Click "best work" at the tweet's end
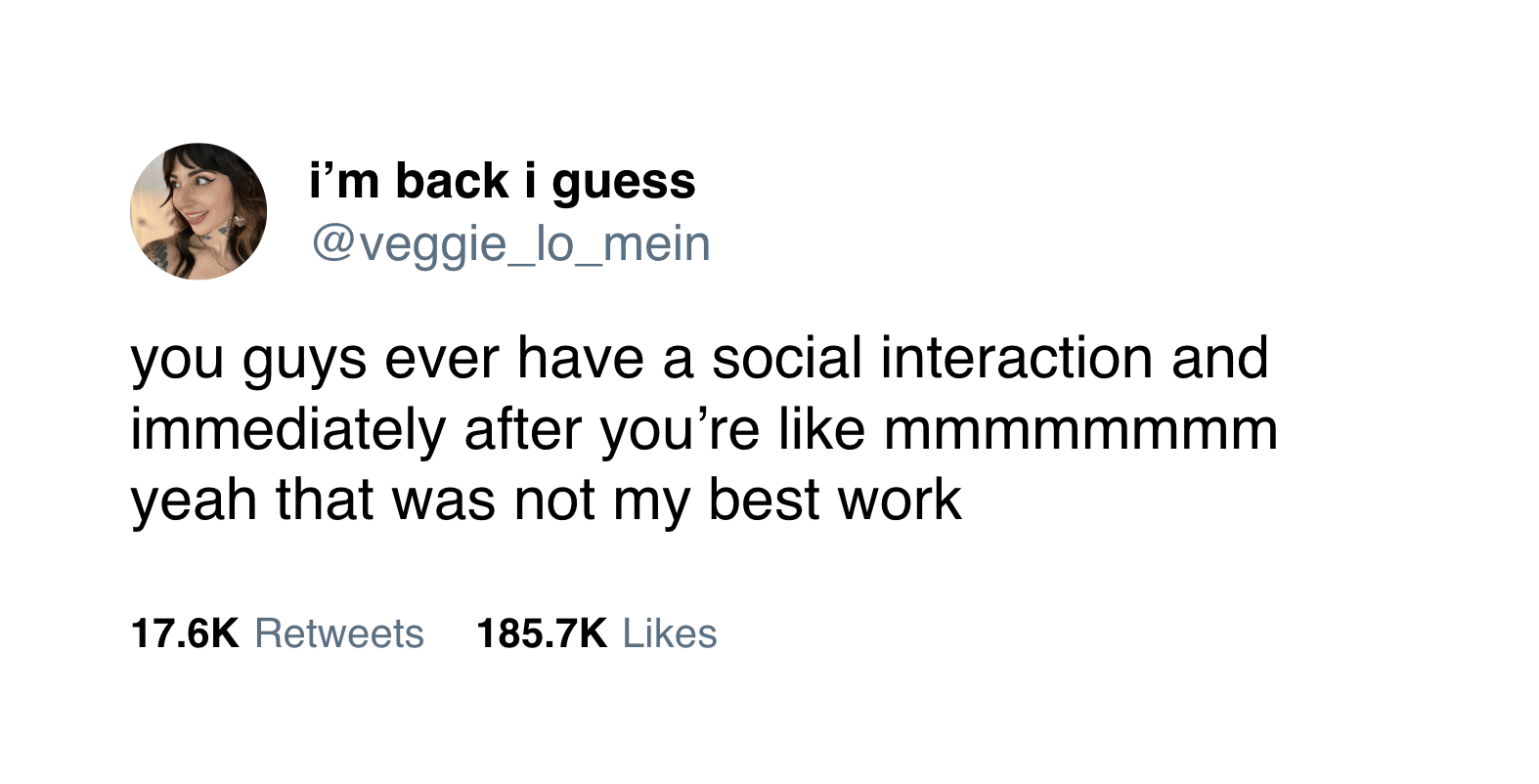1539x784 pixels. 835,500
